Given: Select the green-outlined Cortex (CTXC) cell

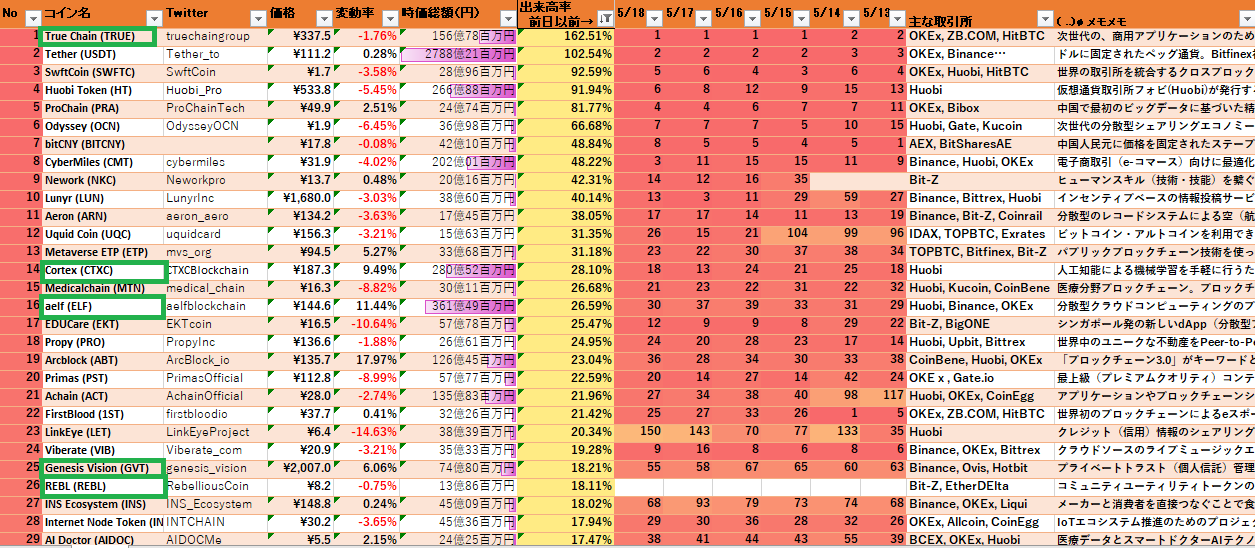Looking at the screenshot, I should (x=102, y=270).
